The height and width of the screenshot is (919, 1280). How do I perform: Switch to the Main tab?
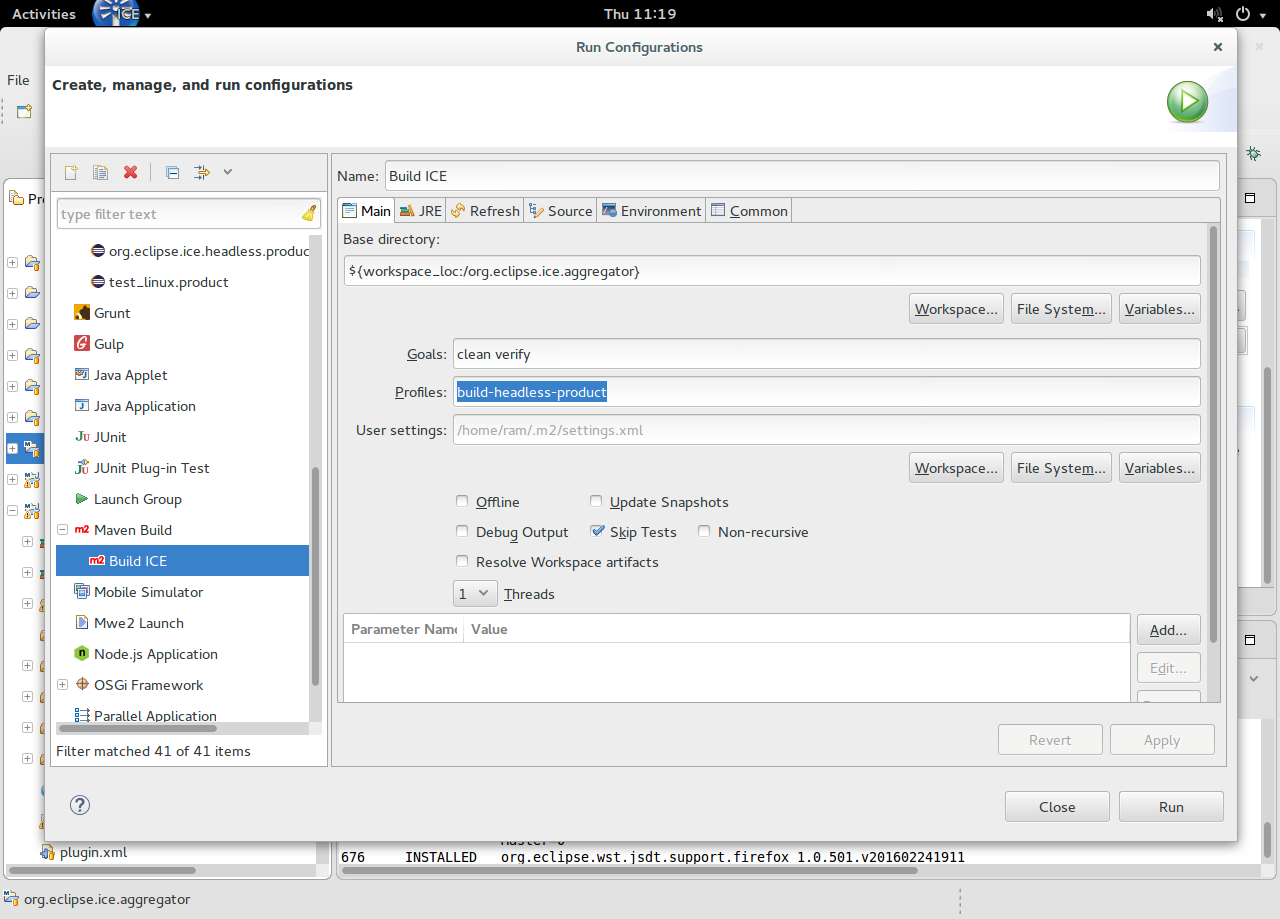(366, 211)
